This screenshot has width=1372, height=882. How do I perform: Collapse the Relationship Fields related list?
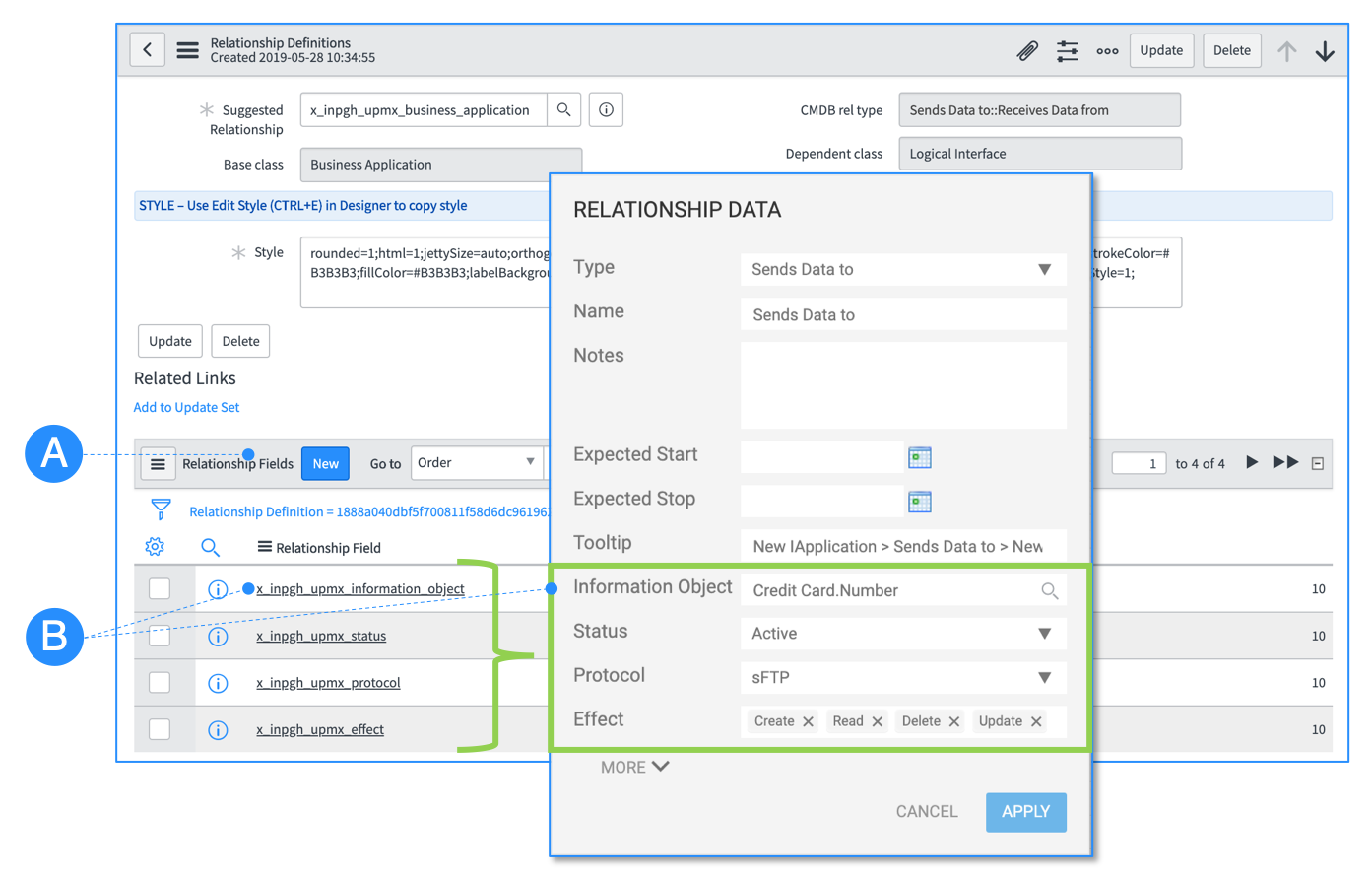[1318, 463]
